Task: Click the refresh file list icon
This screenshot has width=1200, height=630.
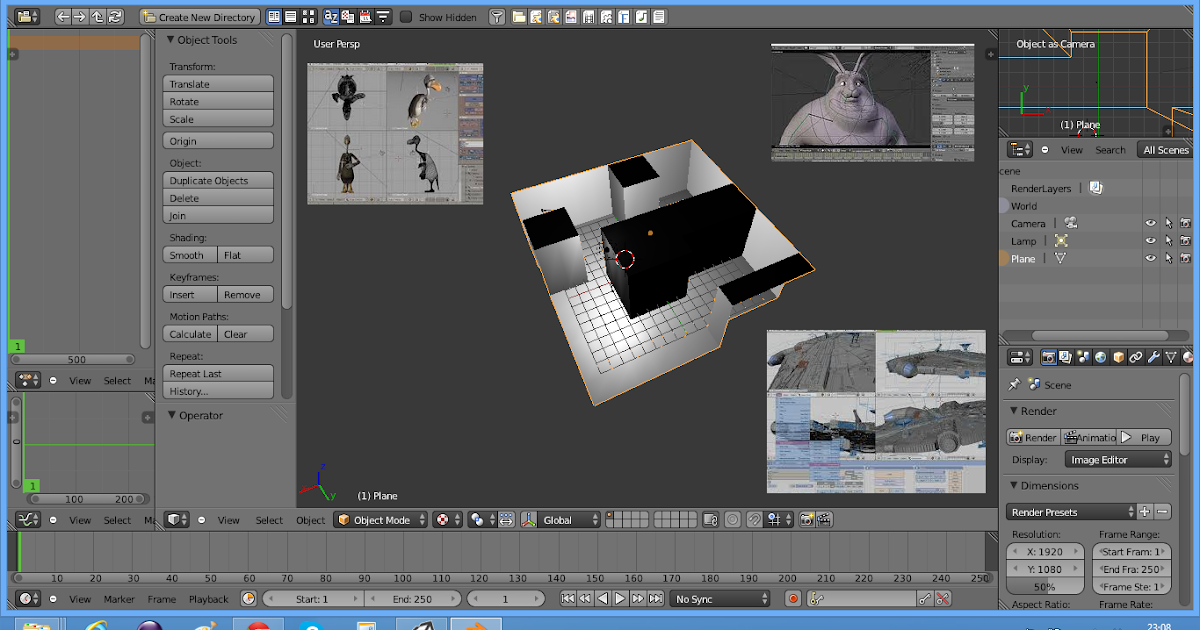Action: click(116, 17)
